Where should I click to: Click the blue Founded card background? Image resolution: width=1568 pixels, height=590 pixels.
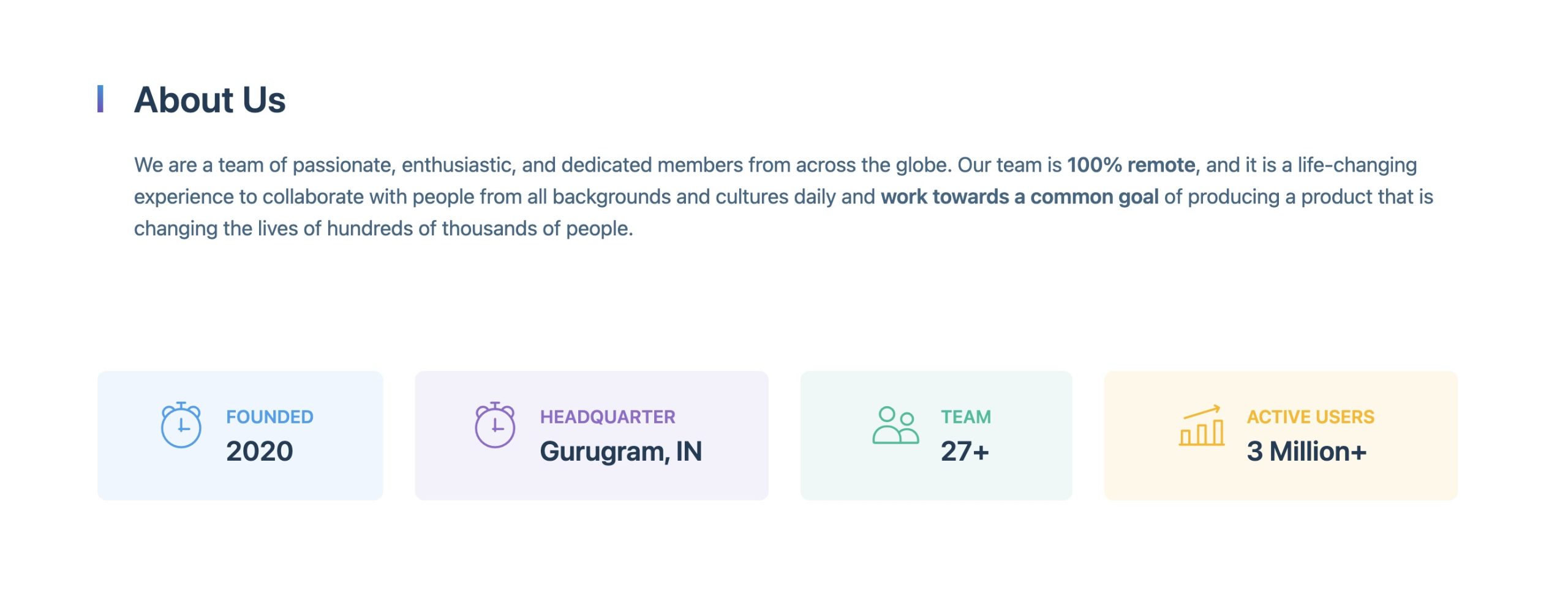240,436
